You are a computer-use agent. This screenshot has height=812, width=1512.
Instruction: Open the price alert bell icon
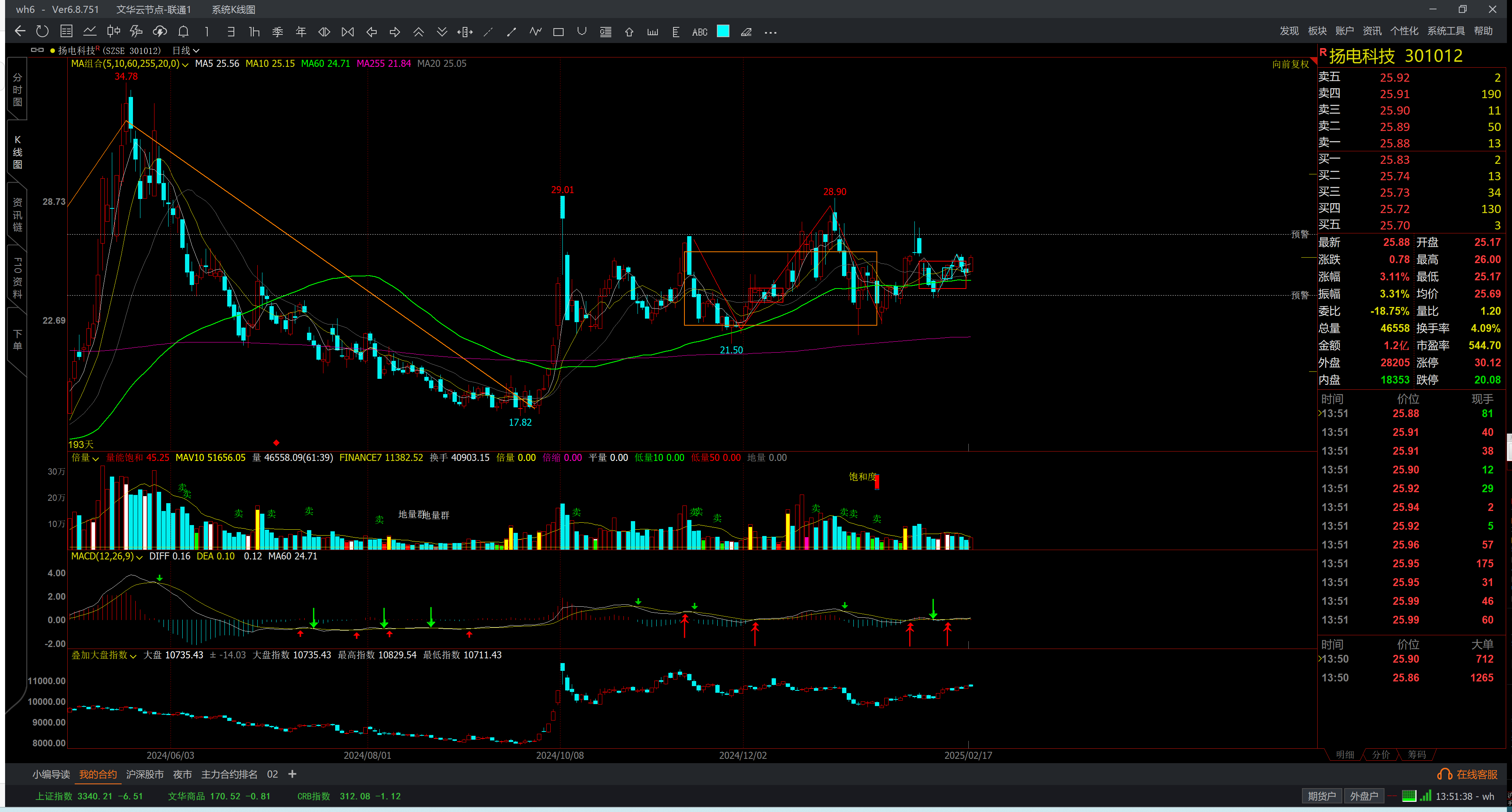(x=183, y=32)
